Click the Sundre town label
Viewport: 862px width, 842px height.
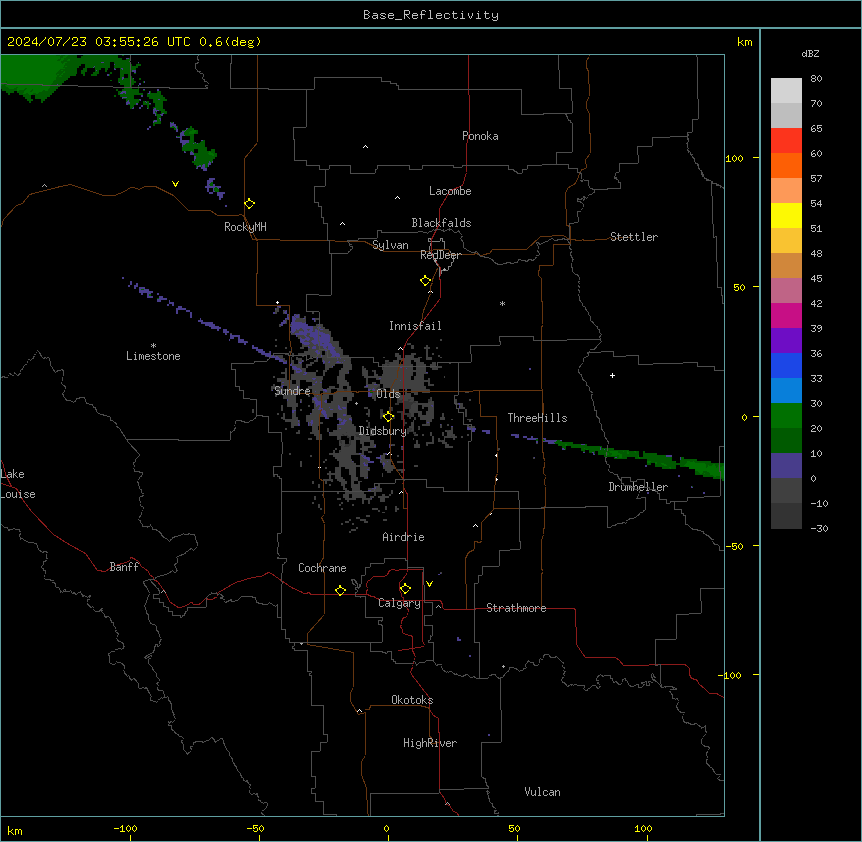(292, 391)
